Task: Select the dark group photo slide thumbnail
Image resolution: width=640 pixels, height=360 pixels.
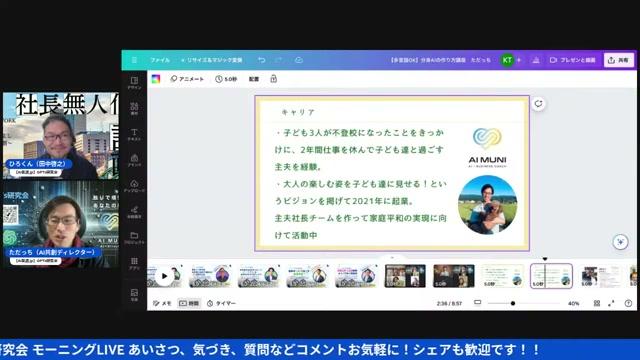Action: tap(454, 276)
